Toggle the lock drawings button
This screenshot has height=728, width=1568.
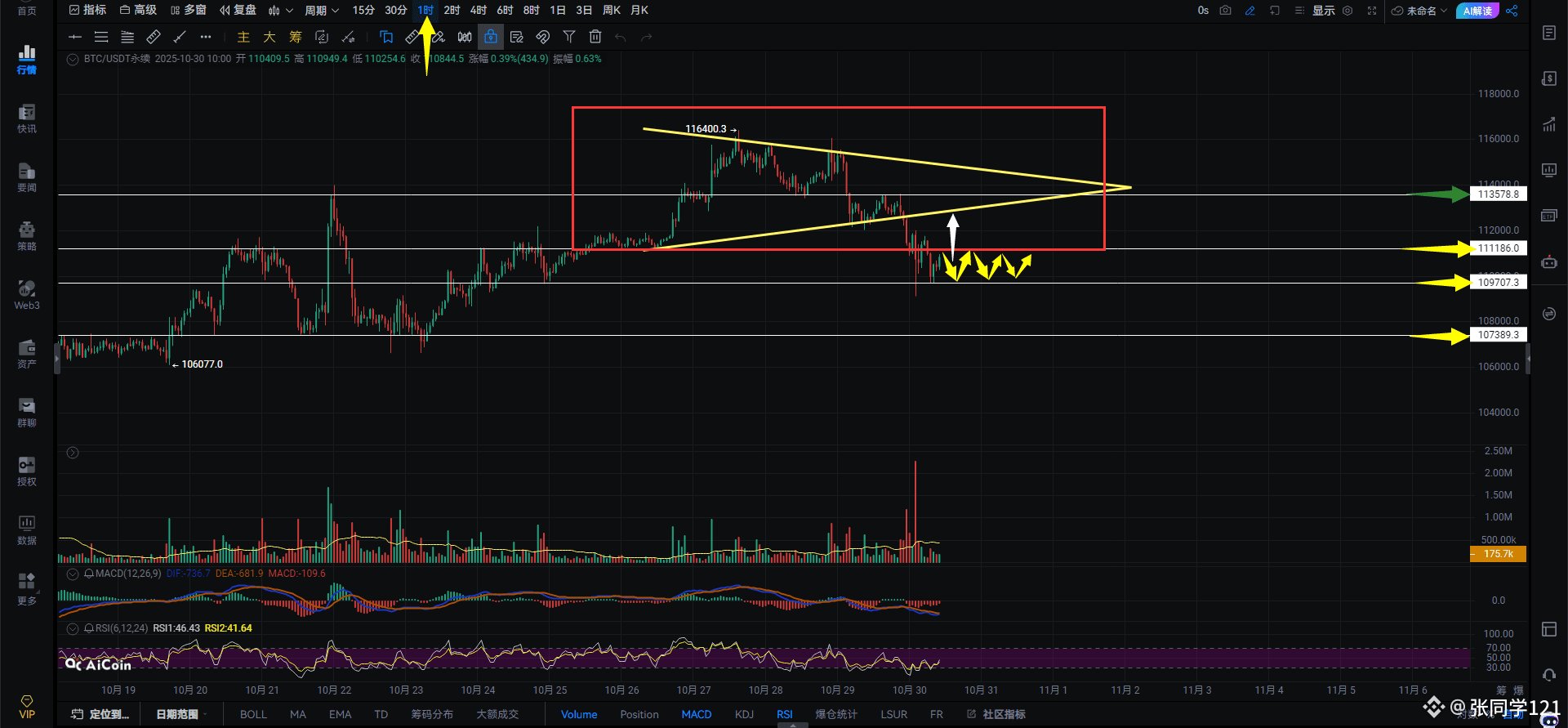[x=491, y=37]
